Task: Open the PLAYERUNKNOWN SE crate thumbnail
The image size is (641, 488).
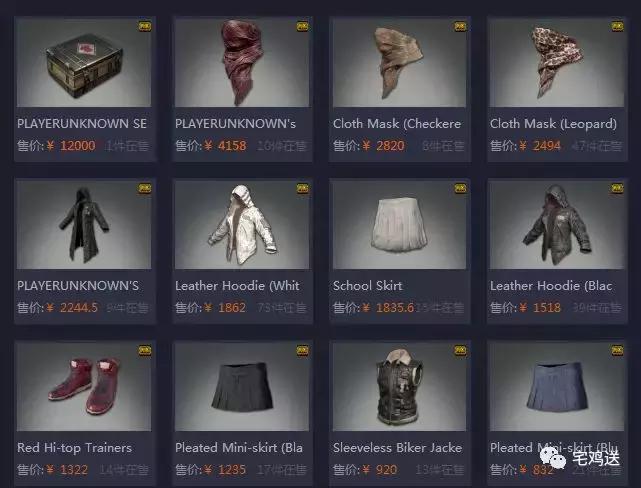Action: coord(84,63)
